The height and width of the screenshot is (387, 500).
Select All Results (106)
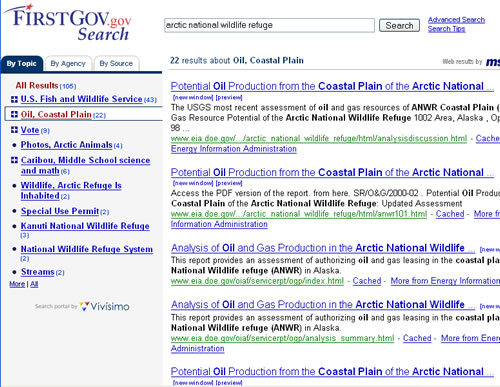pos(46,86)
